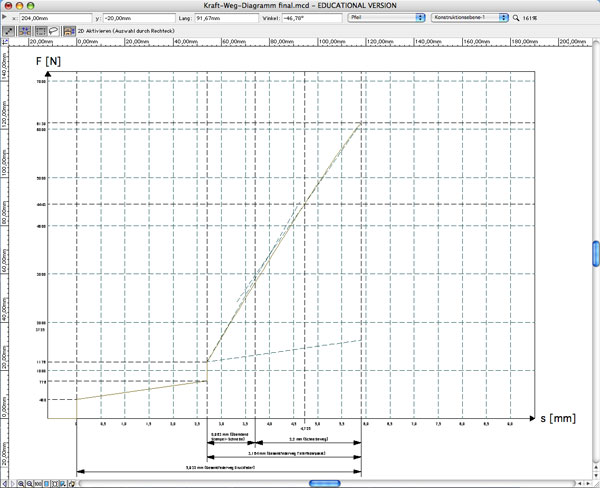
Task: Click the ruler origin icon at the ruler corner
Action: click(5, 42)
